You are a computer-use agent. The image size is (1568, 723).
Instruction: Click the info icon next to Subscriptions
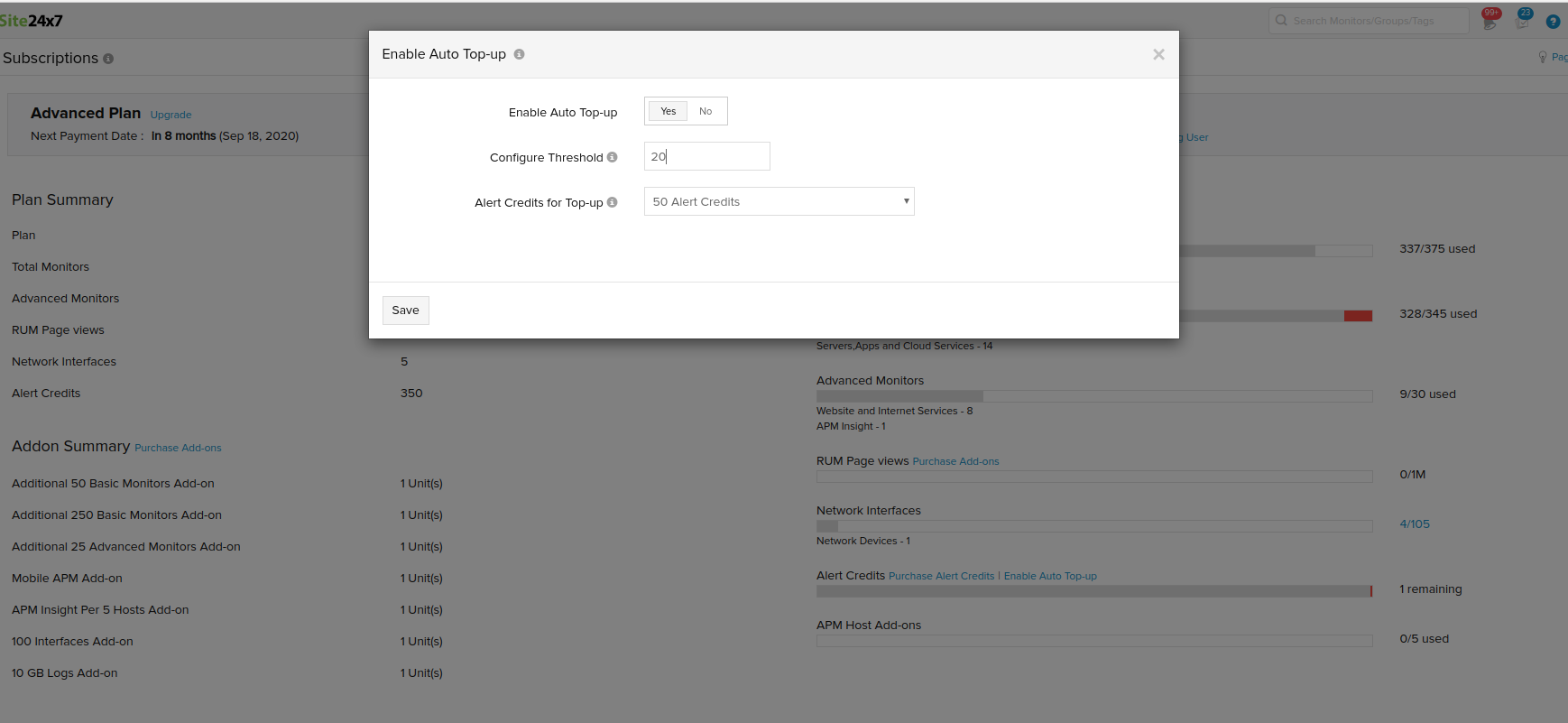pos(108,59)
